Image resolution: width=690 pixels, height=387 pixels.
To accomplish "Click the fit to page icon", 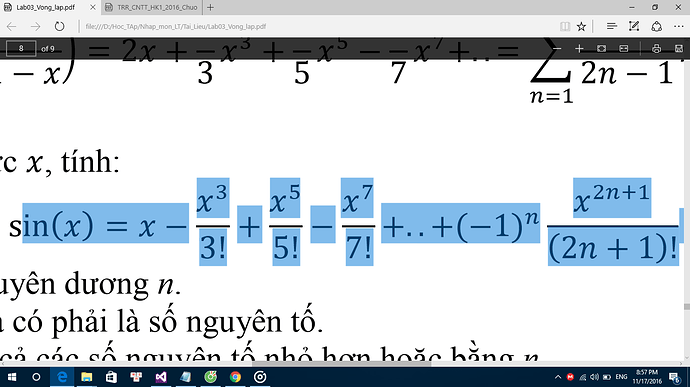I will pos(601,48).
